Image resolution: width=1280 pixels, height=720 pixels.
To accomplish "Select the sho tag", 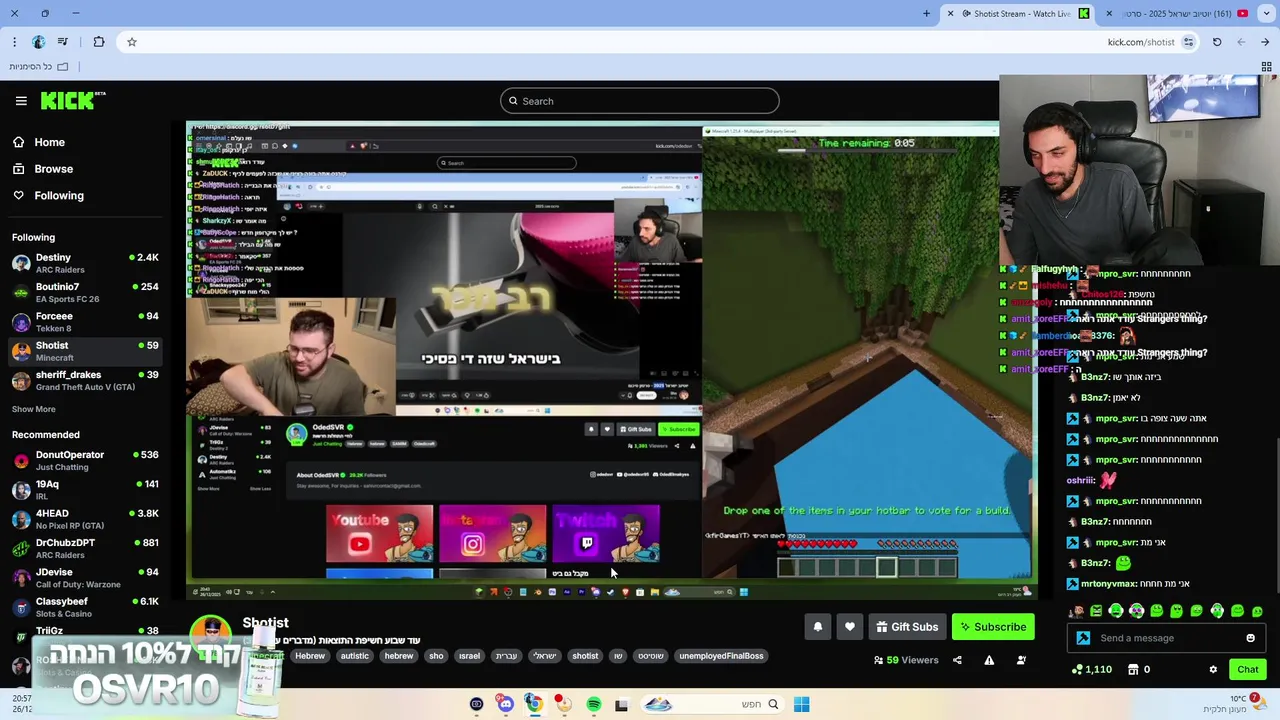I will coord(436,656).
